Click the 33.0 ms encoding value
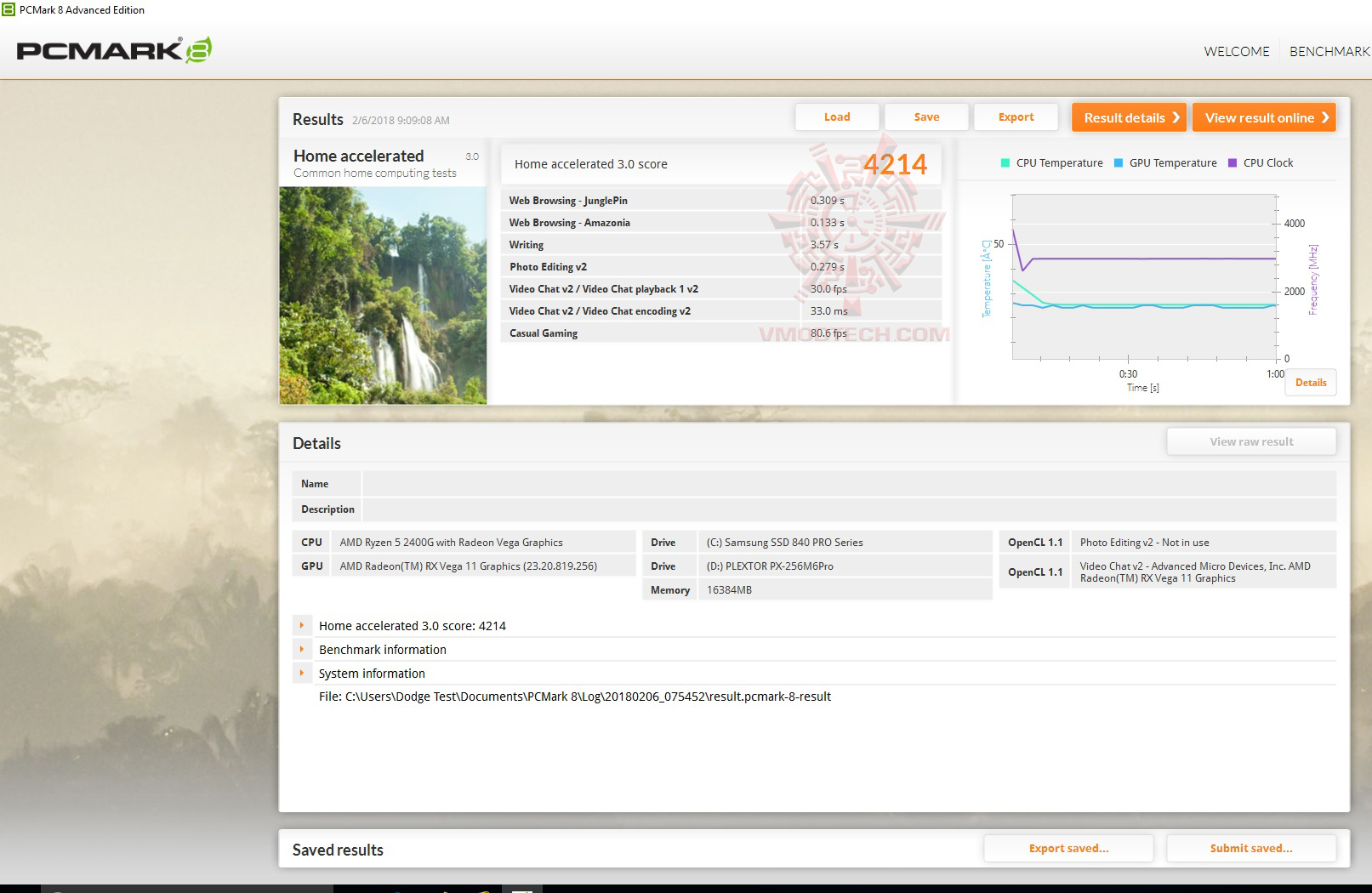The width and height of the screenshot is (1372, 893). click(x=829, y=311)
